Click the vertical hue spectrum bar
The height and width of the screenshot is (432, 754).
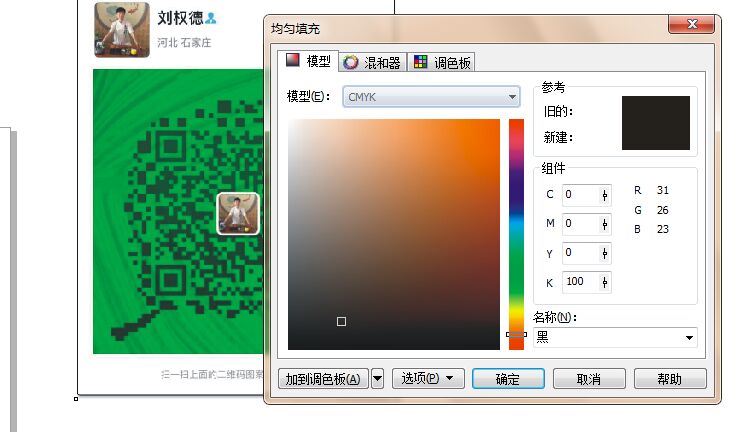516,234
